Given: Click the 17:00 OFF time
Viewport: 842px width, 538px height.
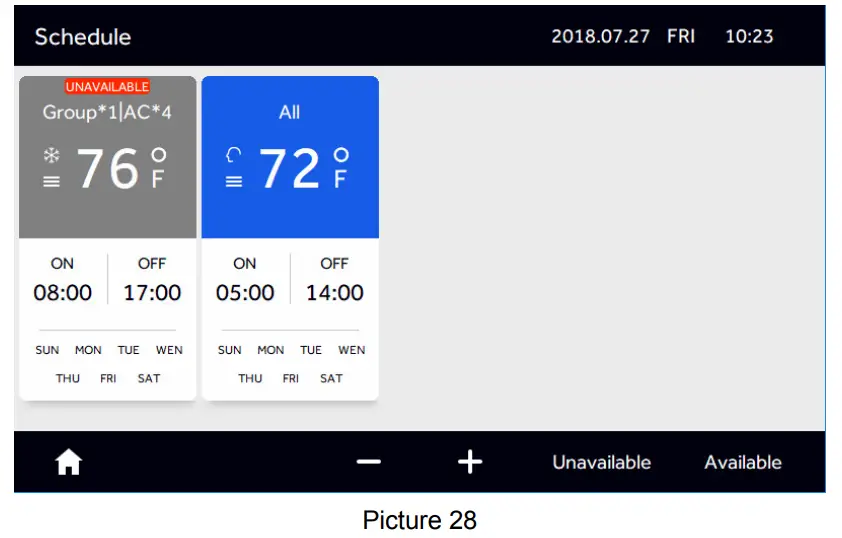Looking at the screenshot, I should [152, 293].
